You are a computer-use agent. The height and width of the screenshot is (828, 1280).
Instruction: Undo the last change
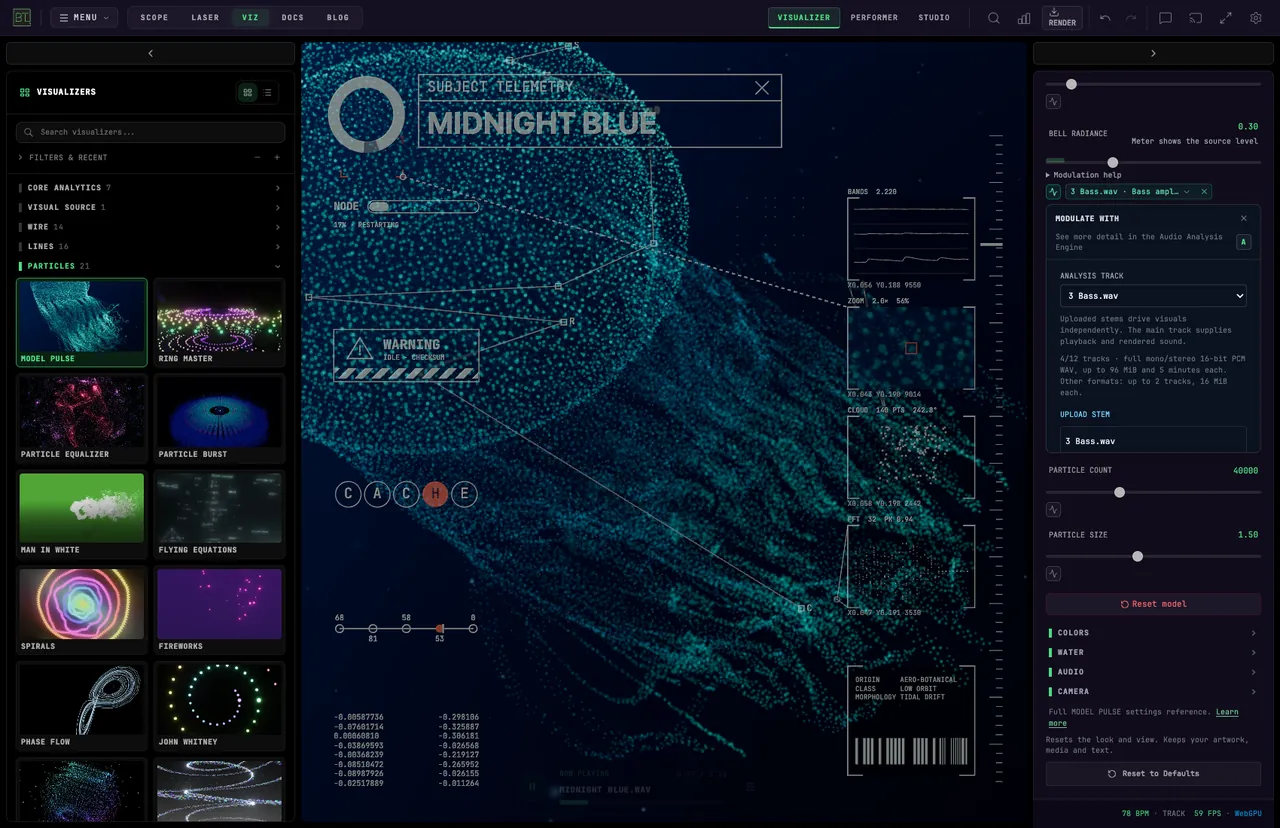(x=1105, y=18)
